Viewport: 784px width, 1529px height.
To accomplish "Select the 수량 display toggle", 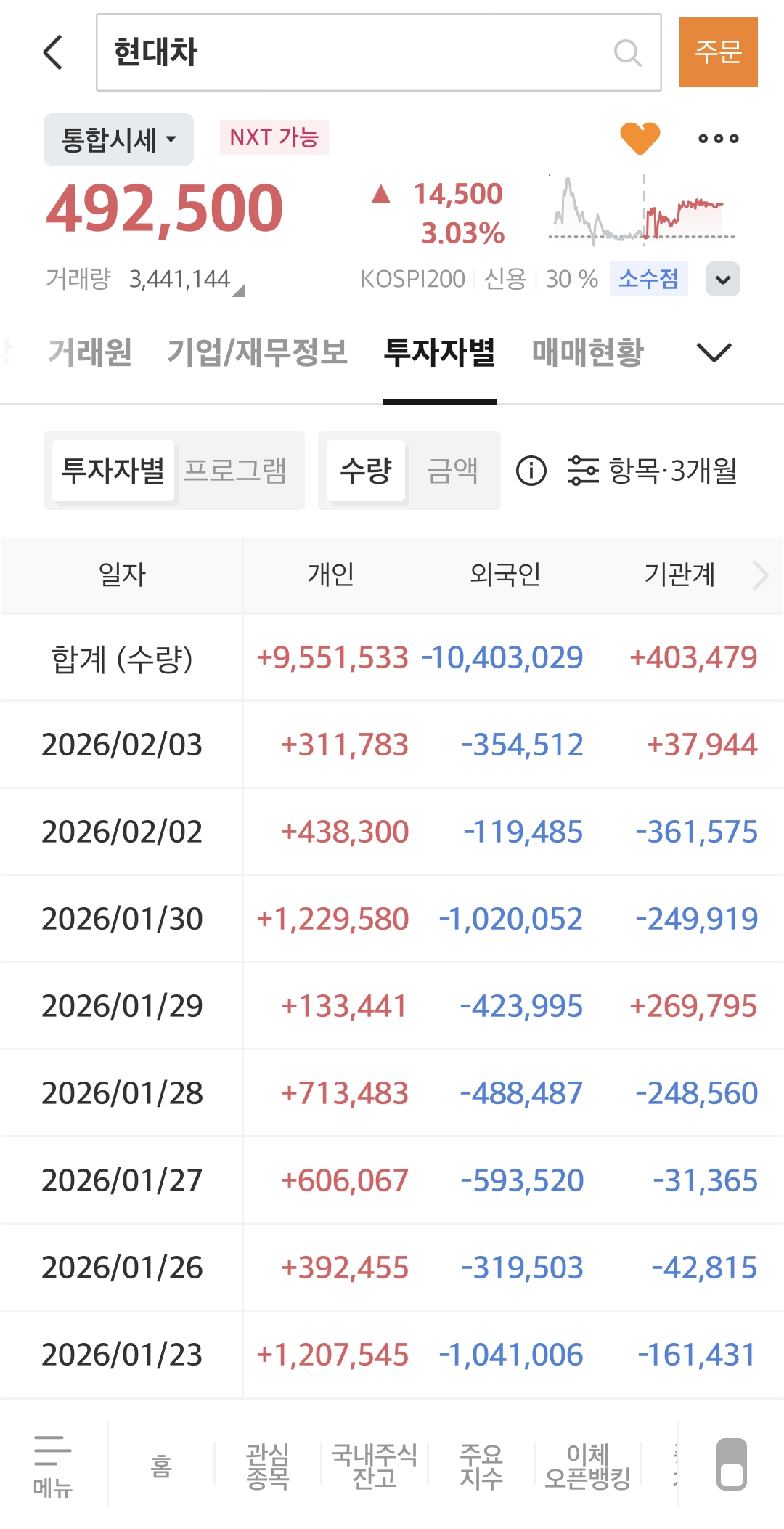I will (x=366, y=471).
